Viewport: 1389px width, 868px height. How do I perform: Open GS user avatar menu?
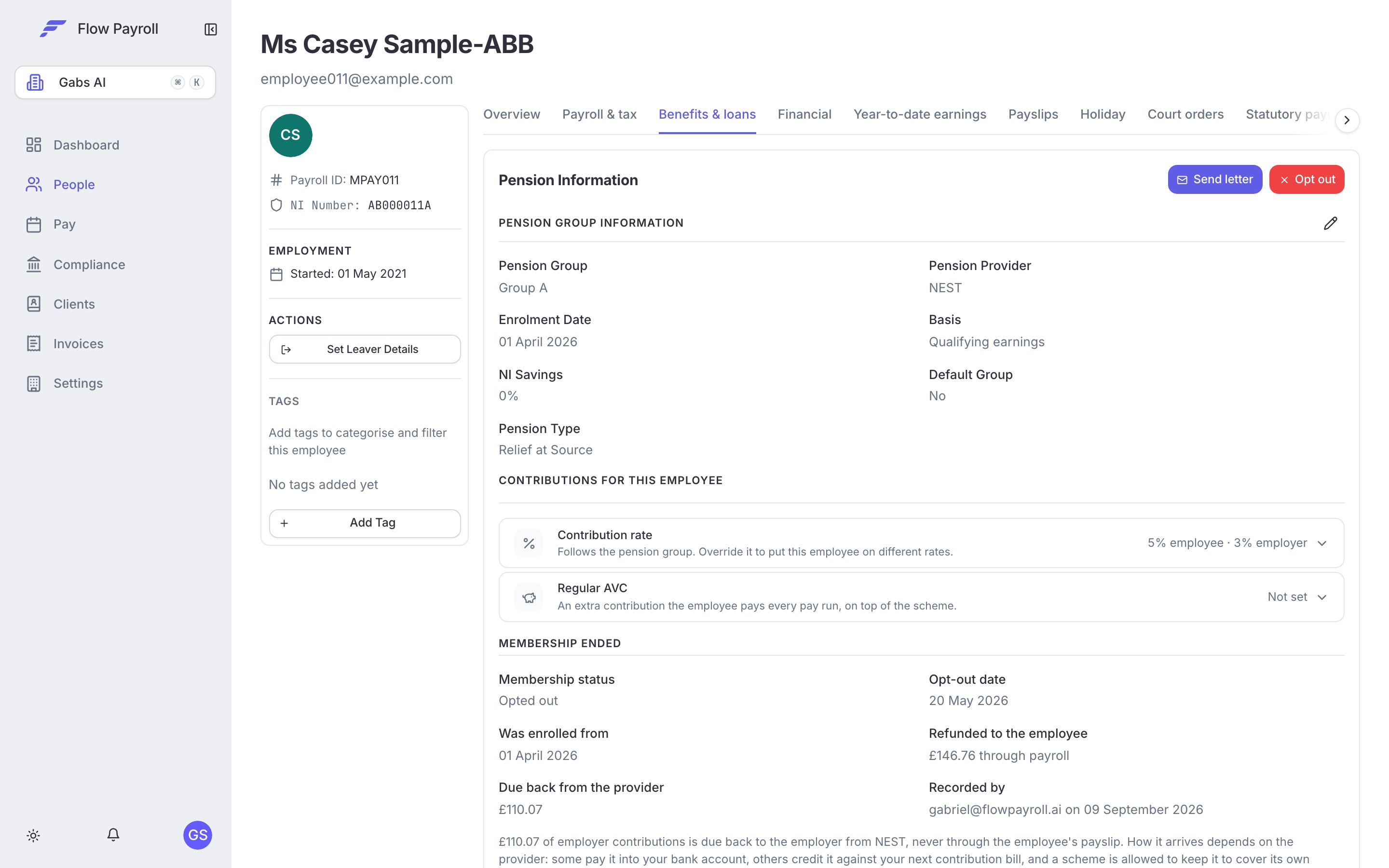pyautogui.click(x=197, y=835)
